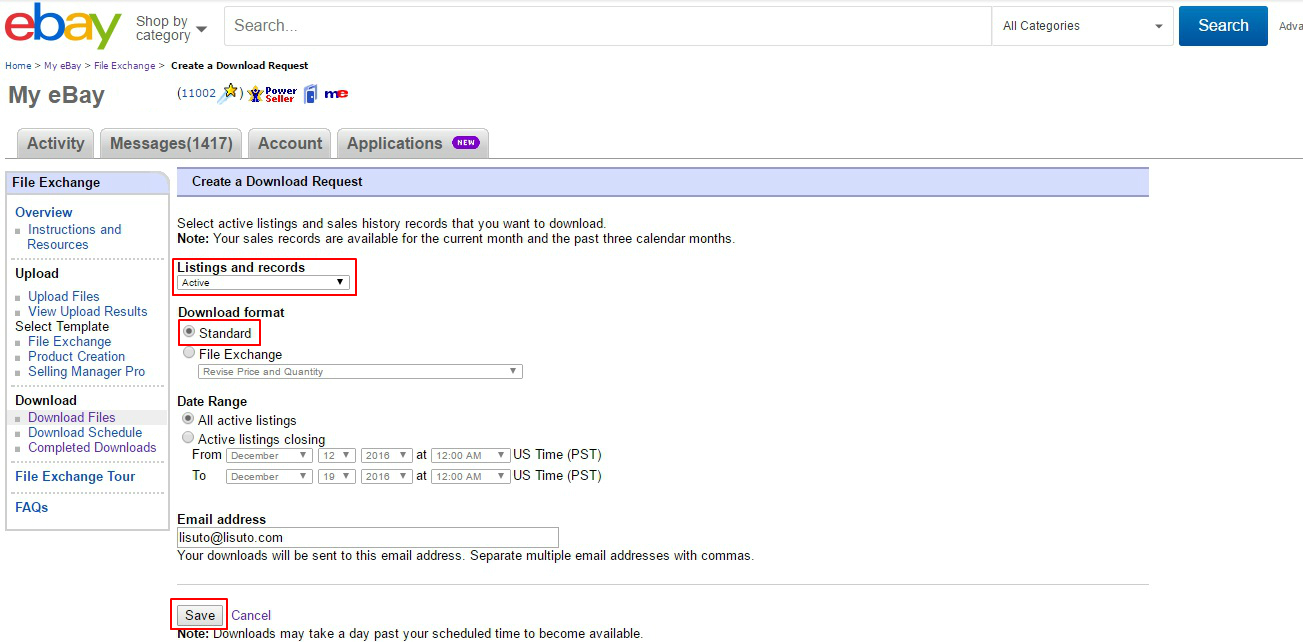Image resolution: width=1303 pixels, height=642 pixels.
Task: Click the Home breadcrumb link
Action: click(x=18, y=66)
